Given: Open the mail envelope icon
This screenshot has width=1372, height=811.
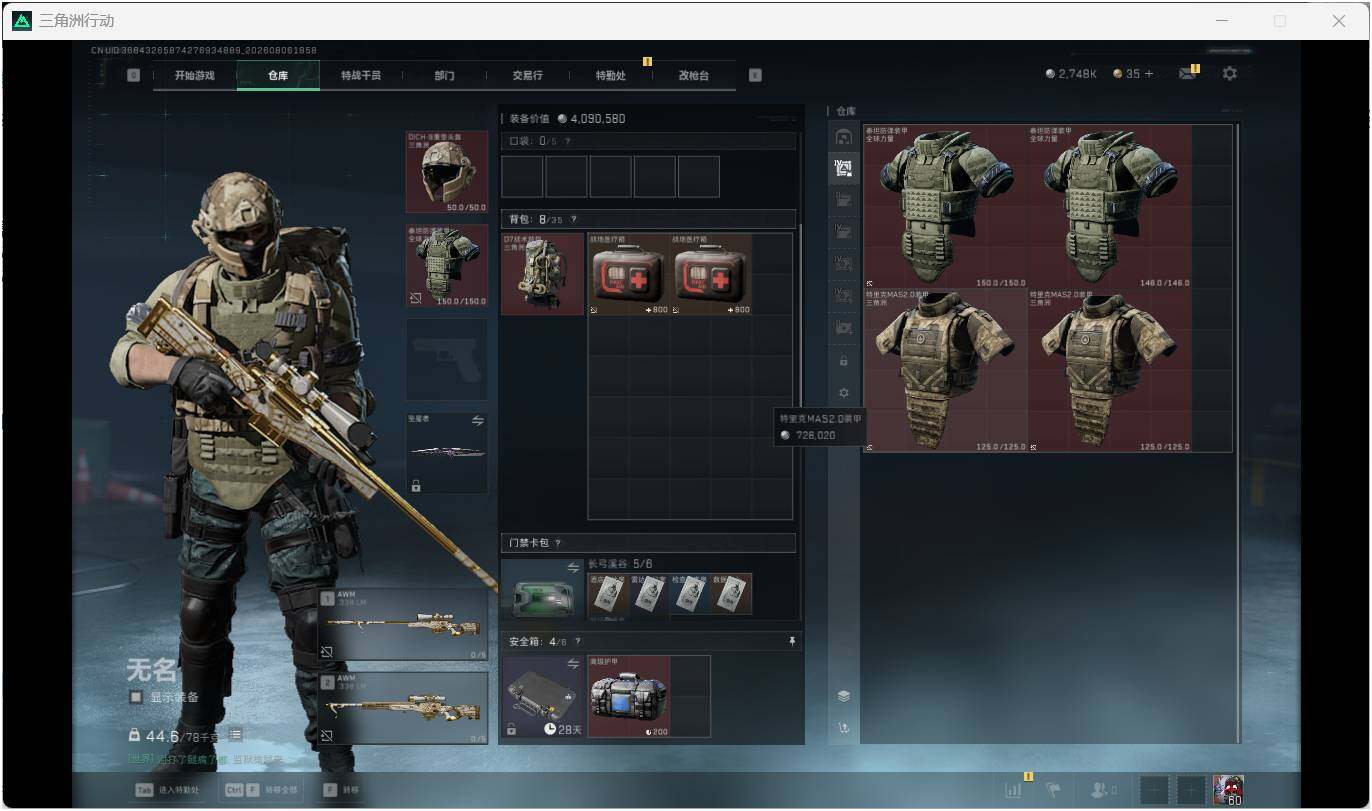Looking at the screenshot, I should 1188,73.
